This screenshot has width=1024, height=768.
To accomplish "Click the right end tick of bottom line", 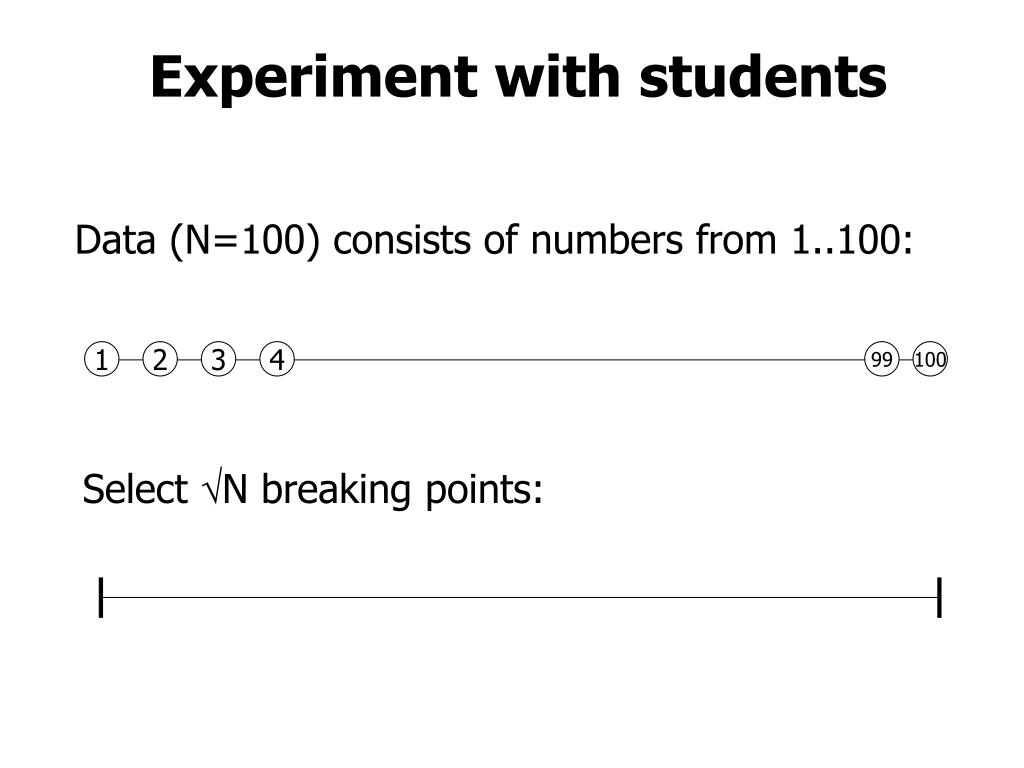I will 939,597.
